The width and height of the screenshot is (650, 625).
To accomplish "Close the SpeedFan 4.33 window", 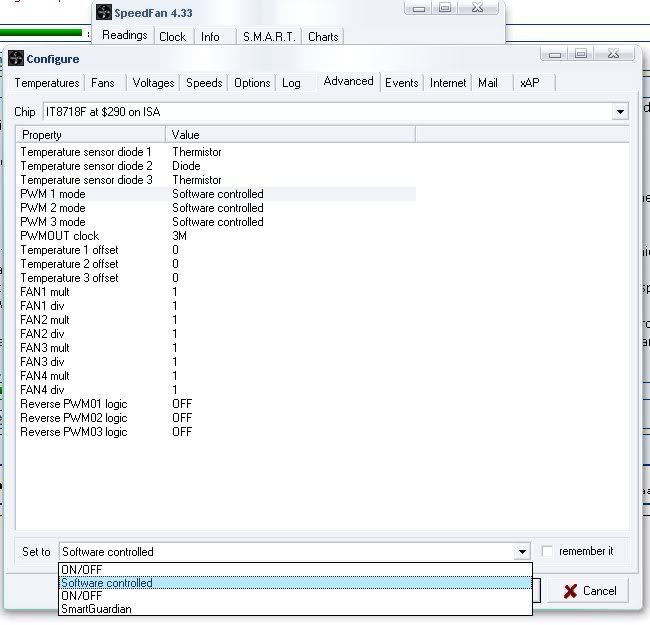I will point(478,7).
